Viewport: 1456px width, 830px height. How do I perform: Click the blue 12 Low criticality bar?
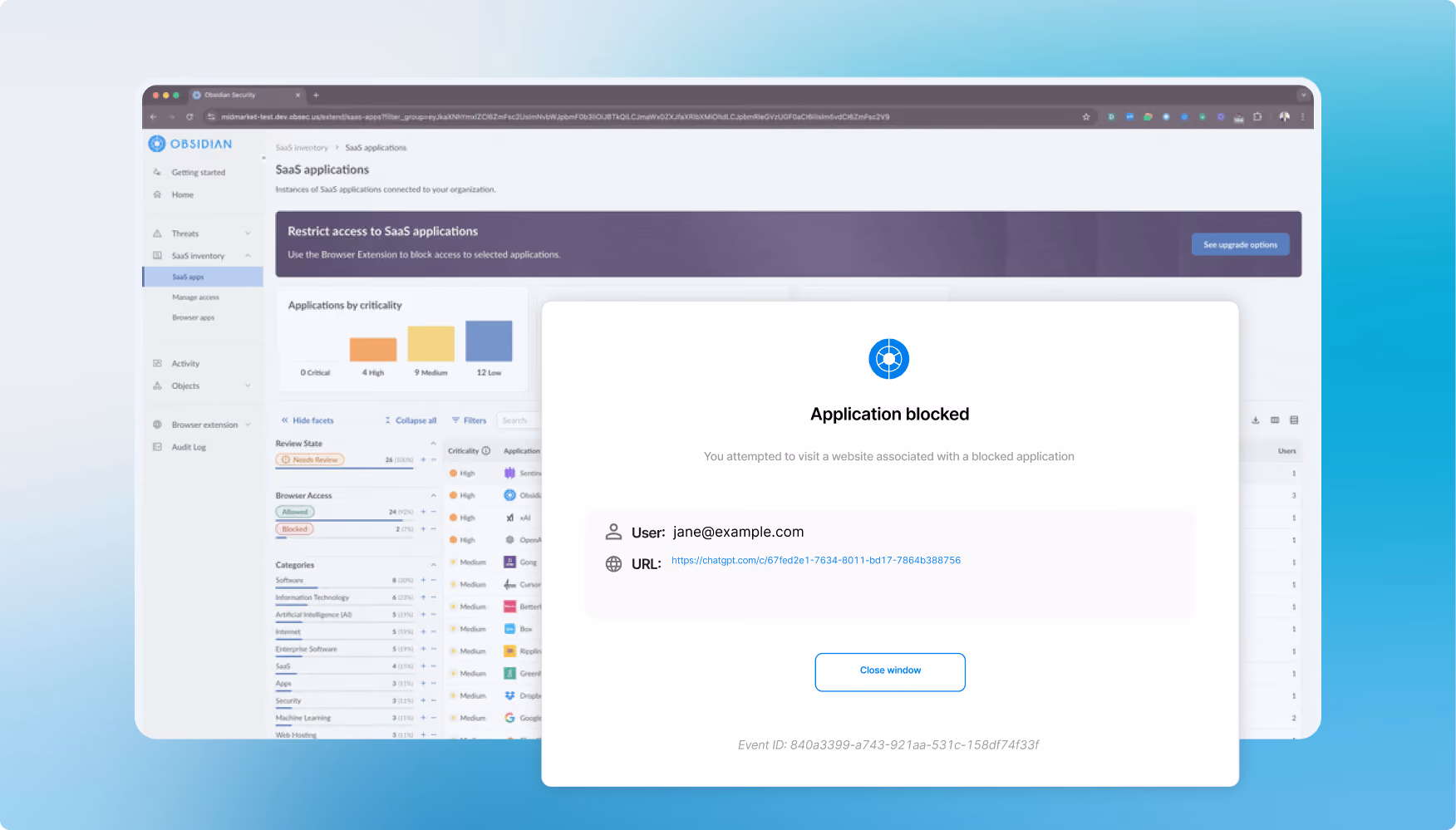point(489,341)
